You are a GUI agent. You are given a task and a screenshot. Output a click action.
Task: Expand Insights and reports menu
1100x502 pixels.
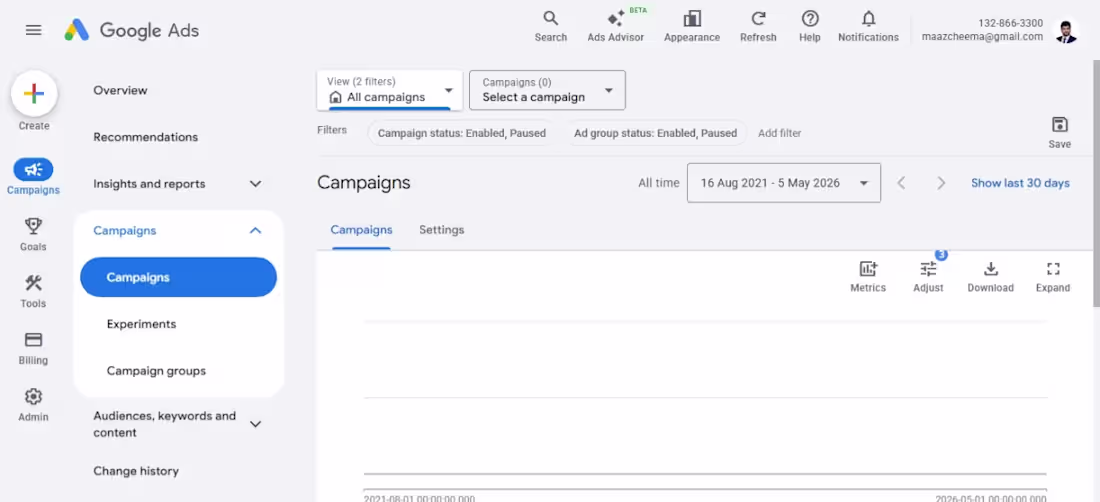pyautogui.click(x=177, y=184)
